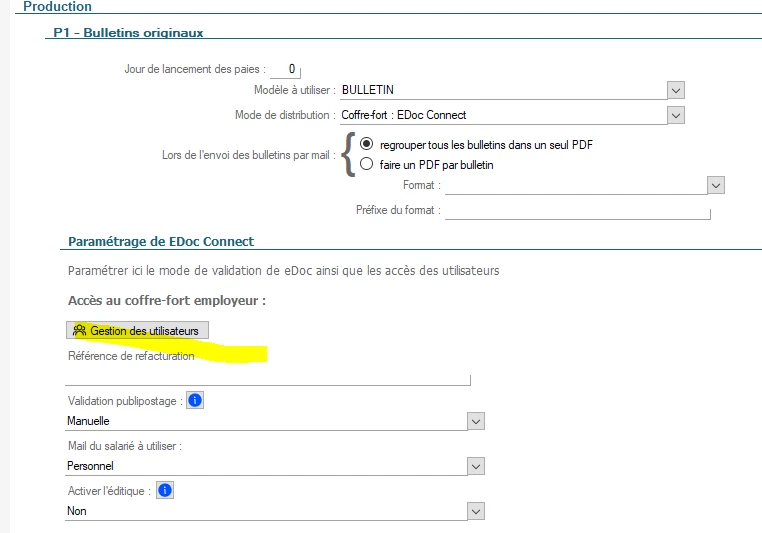Open the Mail du salarié Personnel dropdown
This screenshot has width=762, height=533.
pyautogui.click(x=476, y=466)
